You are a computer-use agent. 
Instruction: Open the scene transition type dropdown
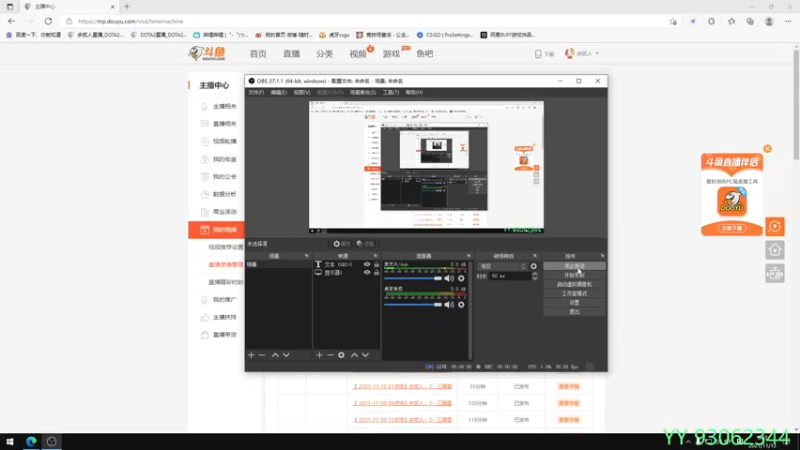(502, 266)
